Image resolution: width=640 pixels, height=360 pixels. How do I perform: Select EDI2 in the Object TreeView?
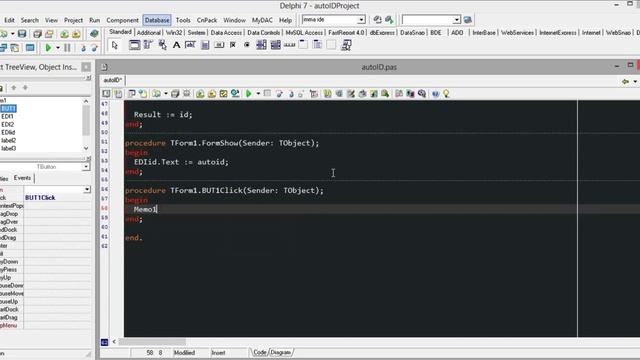click(x=8, y=124)
